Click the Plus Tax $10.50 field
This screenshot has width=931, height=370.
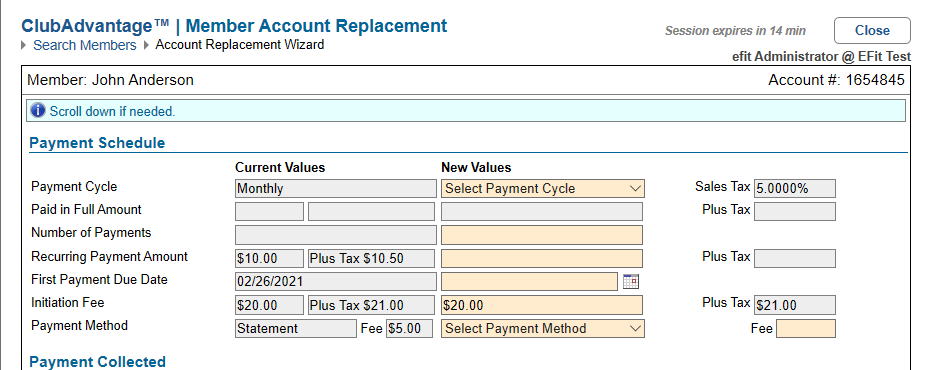371,258
